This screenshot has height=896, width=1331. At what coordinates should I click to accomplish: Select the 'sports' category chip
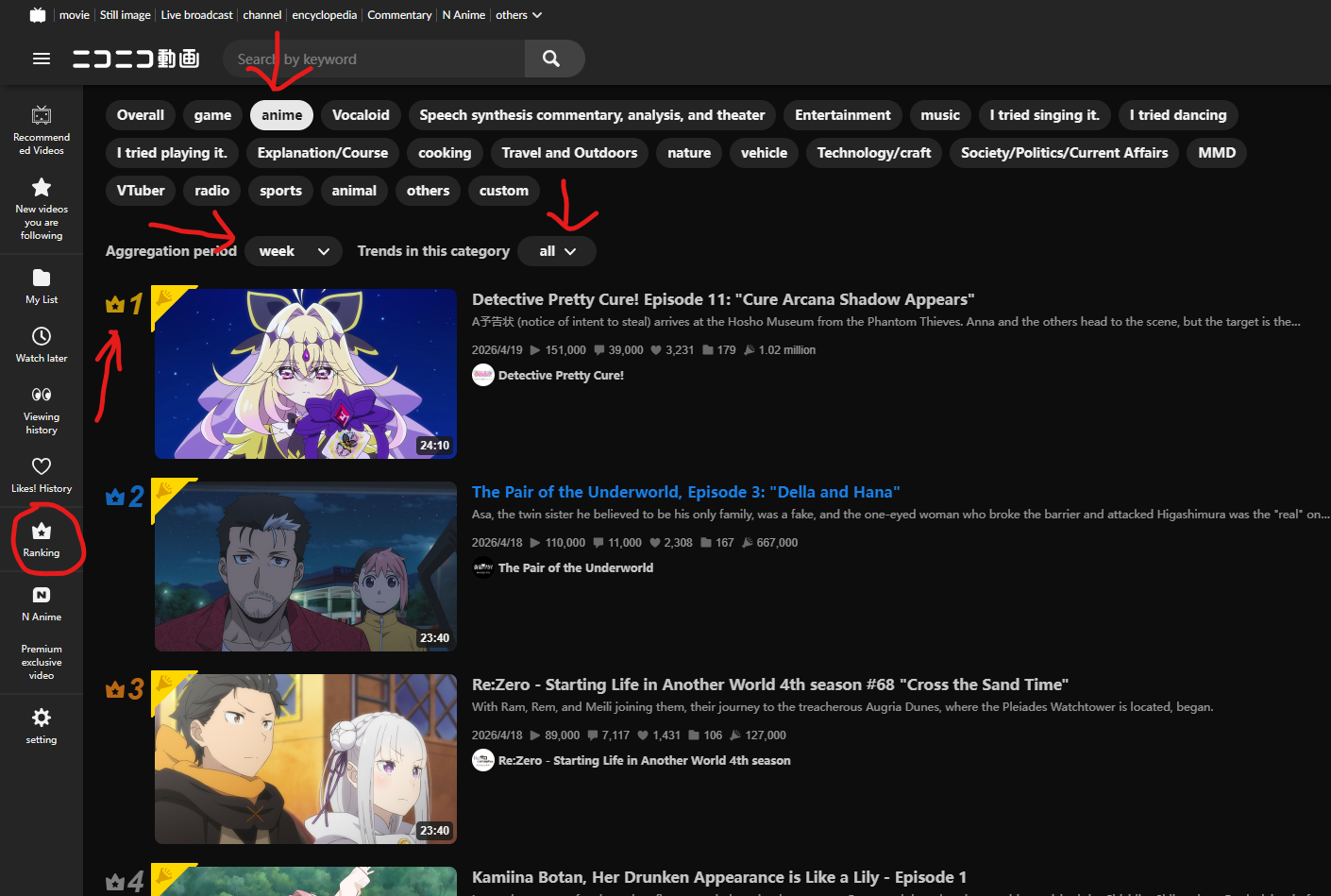(x=281, y=191)
